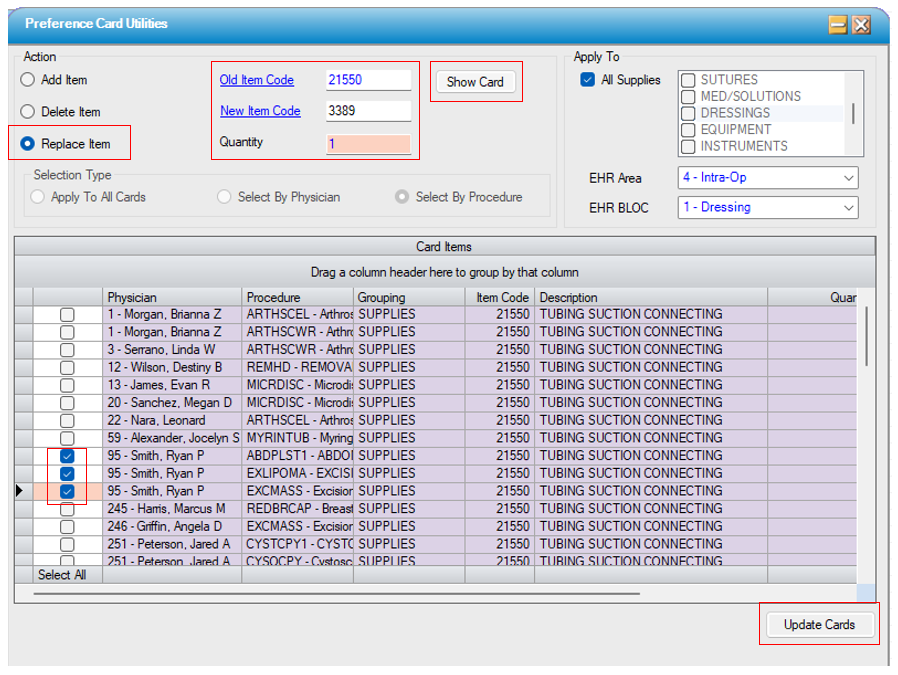Click the Update Cards button
Viewport: 898px width, 675px height.
tap(819, 625)
